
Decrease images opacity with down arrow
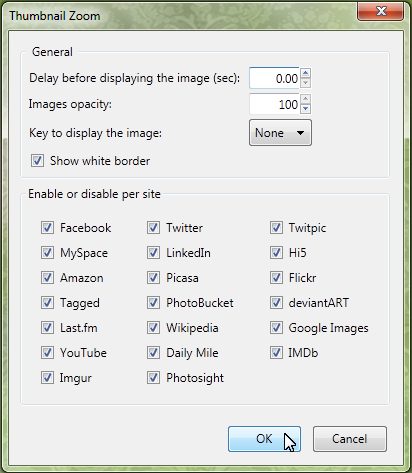point(306,109)
